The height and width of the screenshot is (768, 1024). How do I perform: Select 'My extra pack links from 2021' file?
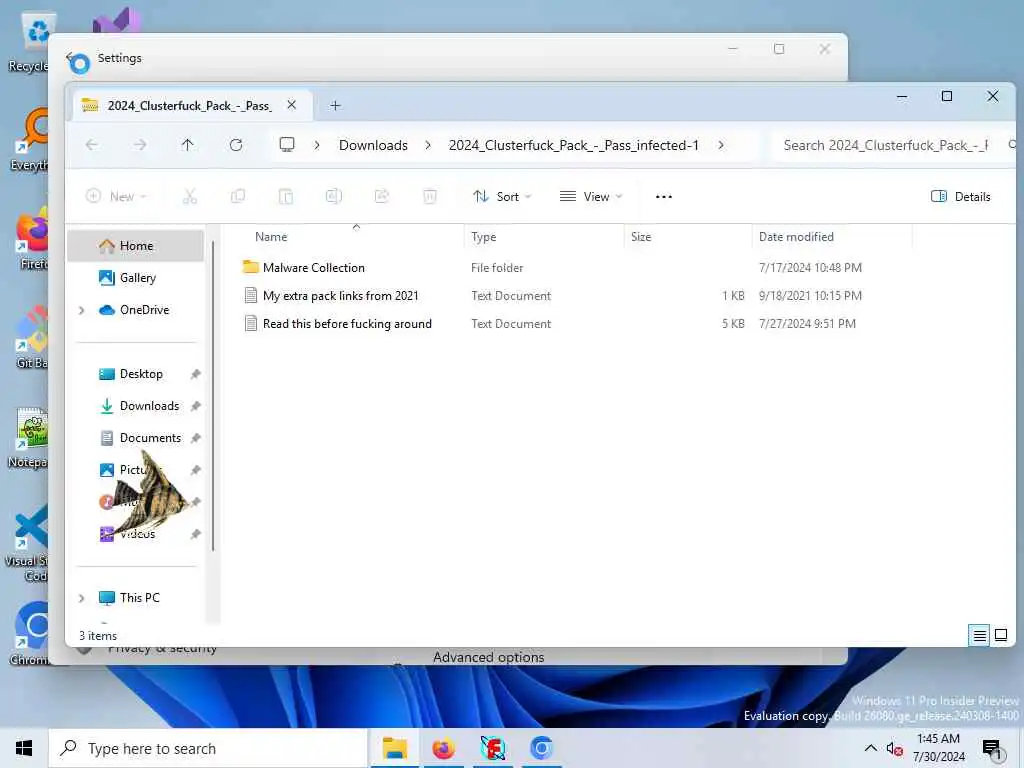coord(340,296)
